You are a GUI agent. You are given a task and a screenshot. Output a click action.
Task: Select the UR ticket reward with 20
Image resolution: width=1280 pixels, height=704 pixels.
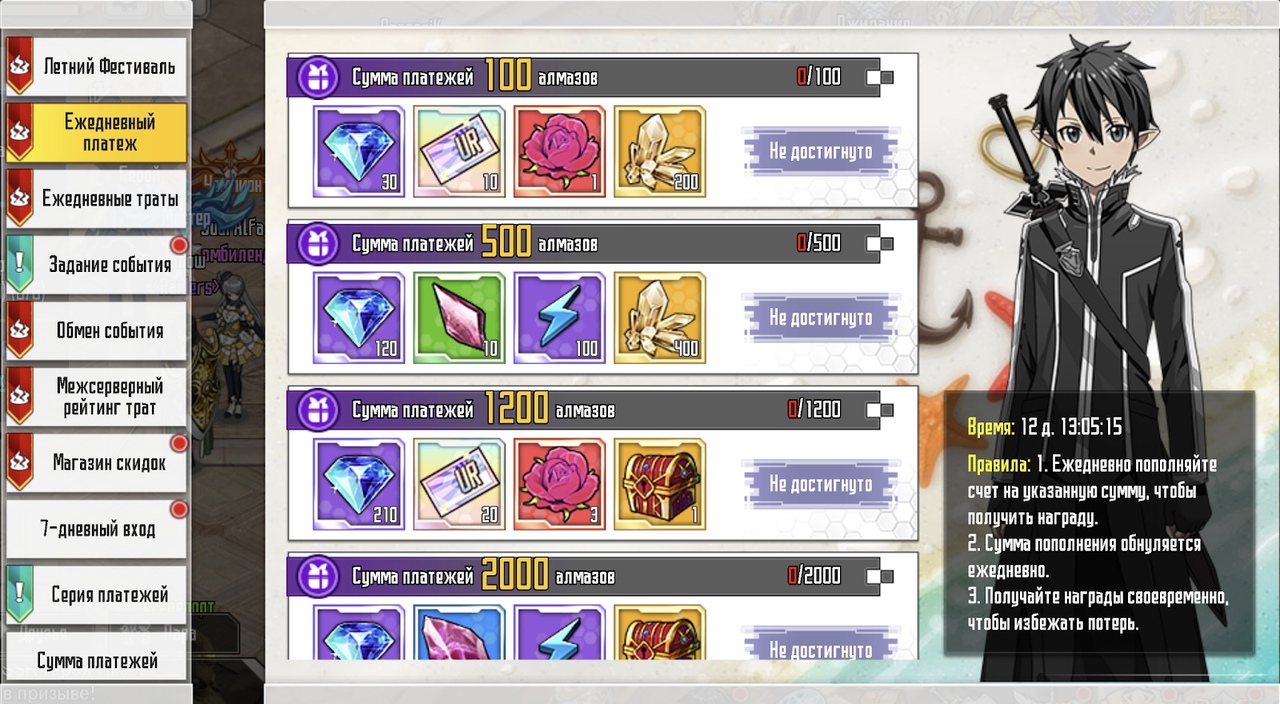point(459,484)
